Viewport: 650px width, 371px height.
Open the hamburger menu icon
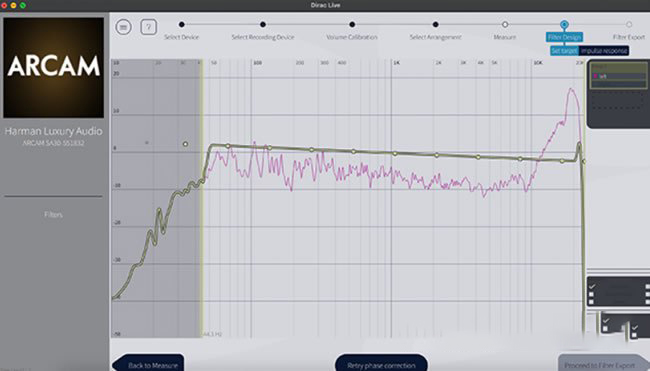pos(123,27)
